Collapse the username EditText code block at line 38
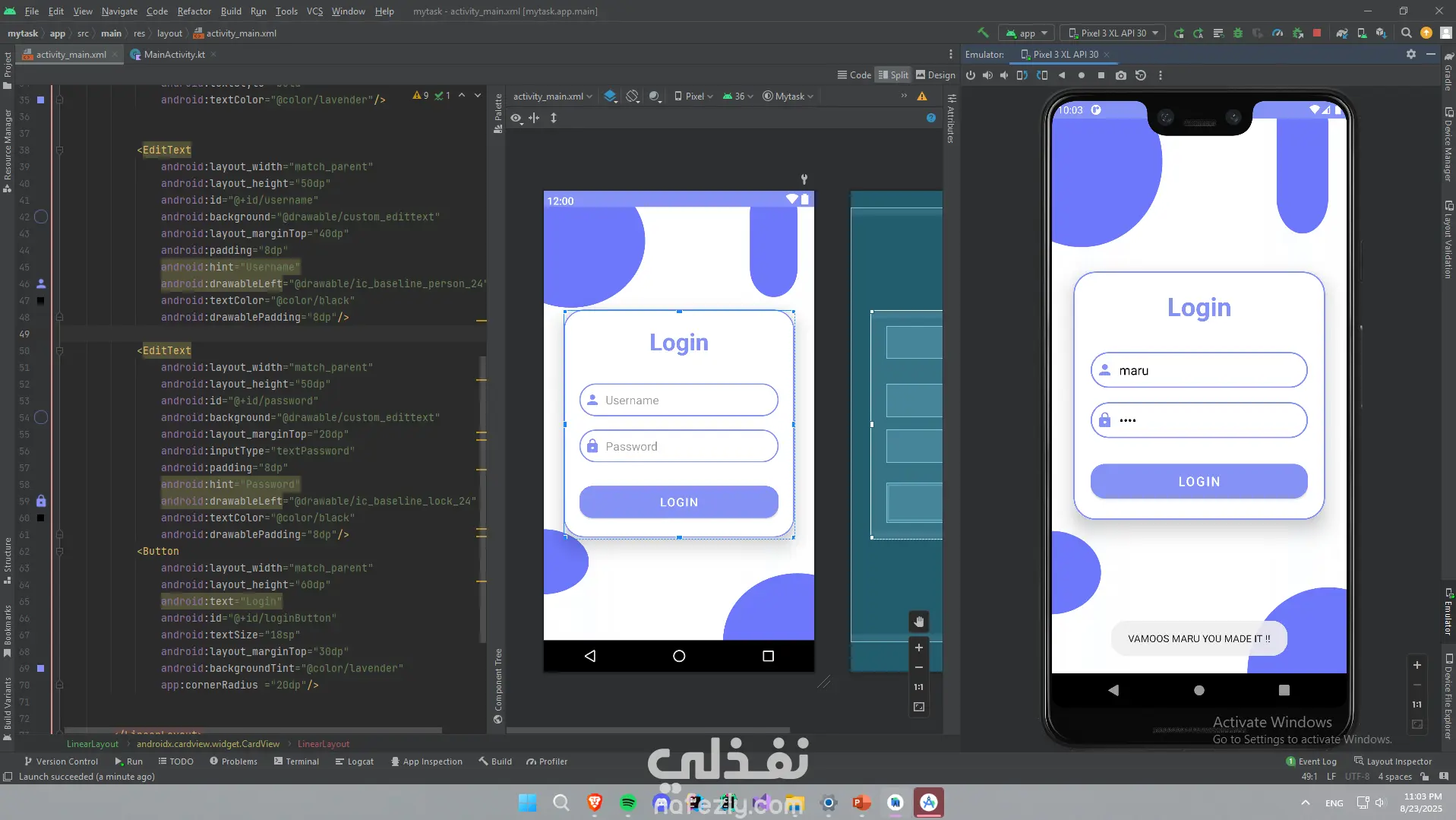 [x=59, y=150]
